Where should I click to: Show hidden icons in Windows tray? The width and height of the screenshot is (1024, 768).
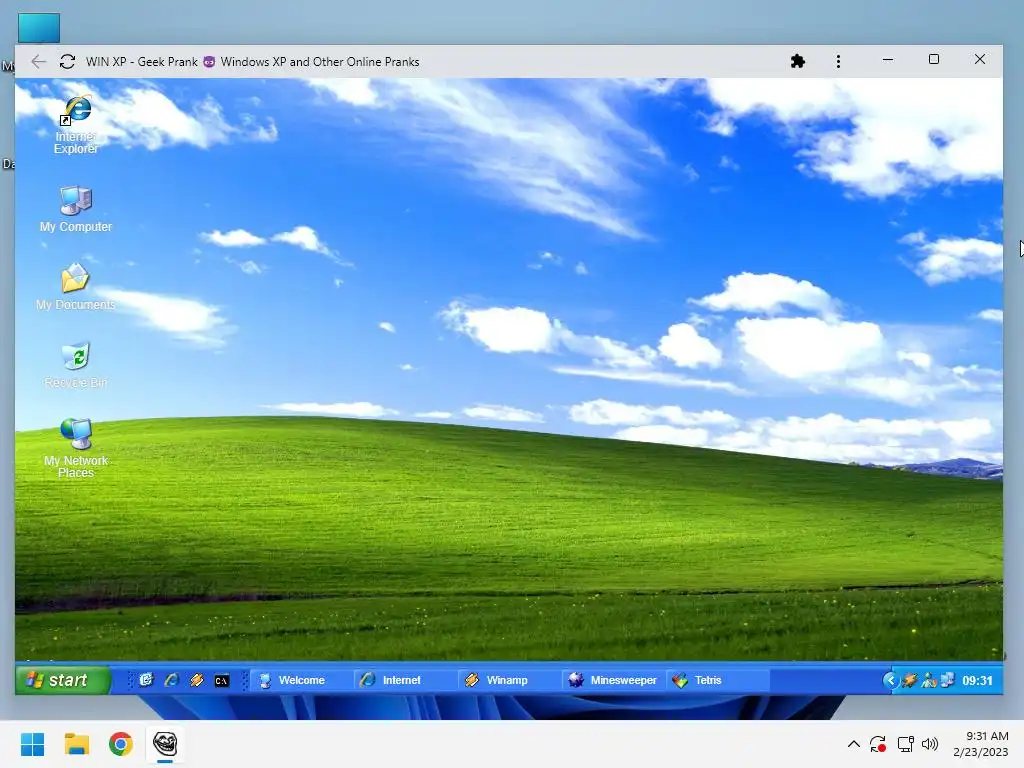[853, 744]
